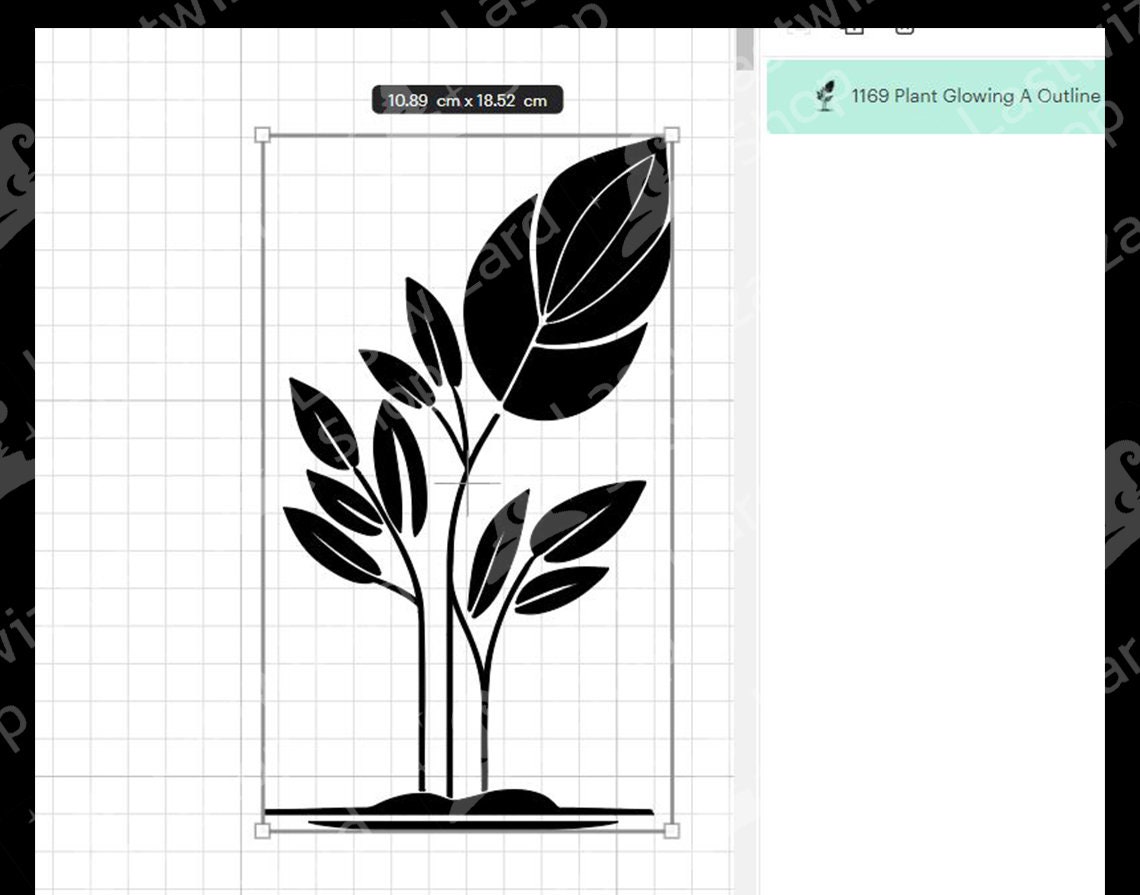Select the "1169 Plant Glowing A Outline" layer
This screenshot has width=1140, height=895.
(x=975, y=97)
